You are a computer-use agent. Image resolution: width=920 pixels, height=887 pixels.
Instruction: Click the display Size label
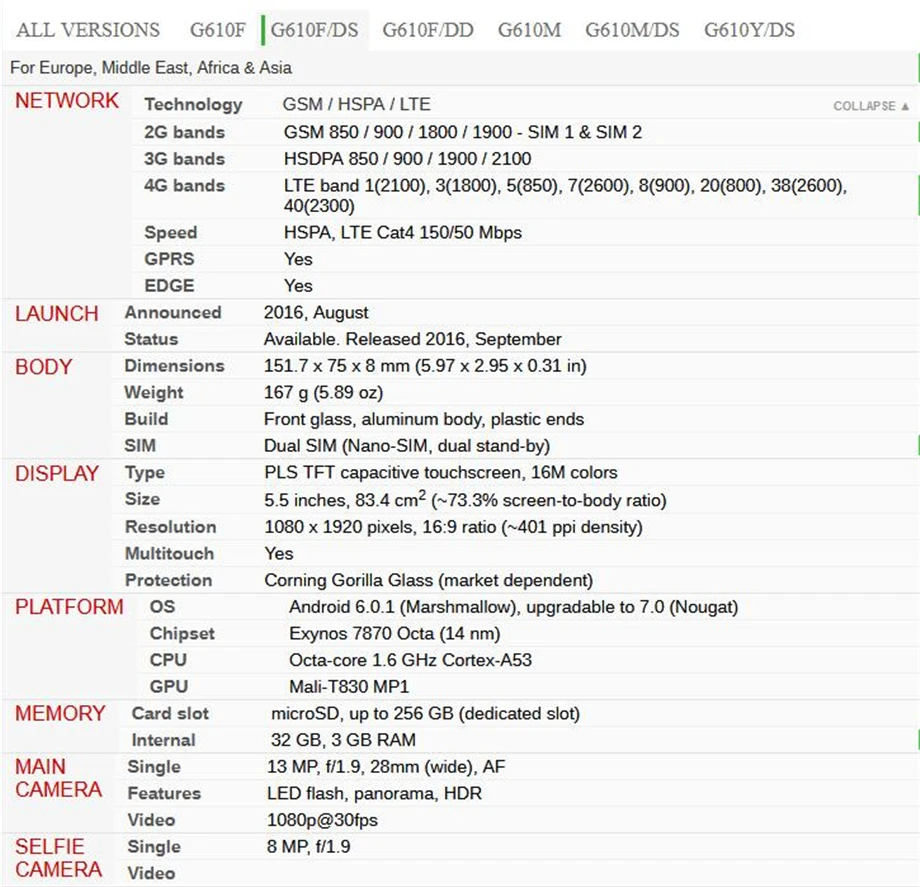pos(143,499)
